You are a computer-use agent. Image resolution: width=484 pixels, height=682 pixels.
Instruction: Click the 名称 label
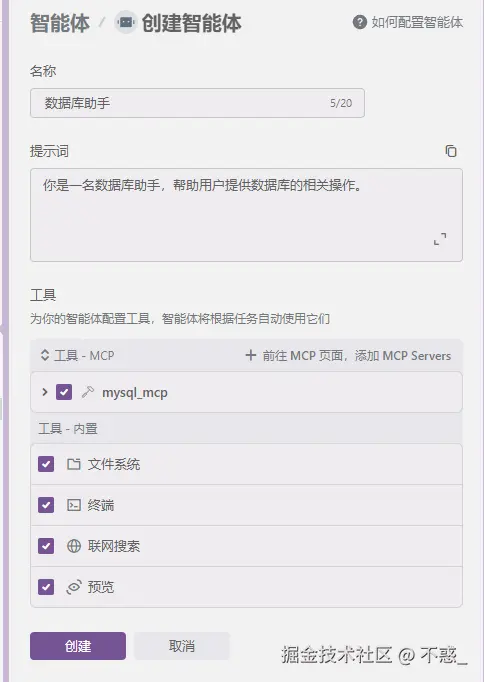pyautogui.click(x=43, y=71)
